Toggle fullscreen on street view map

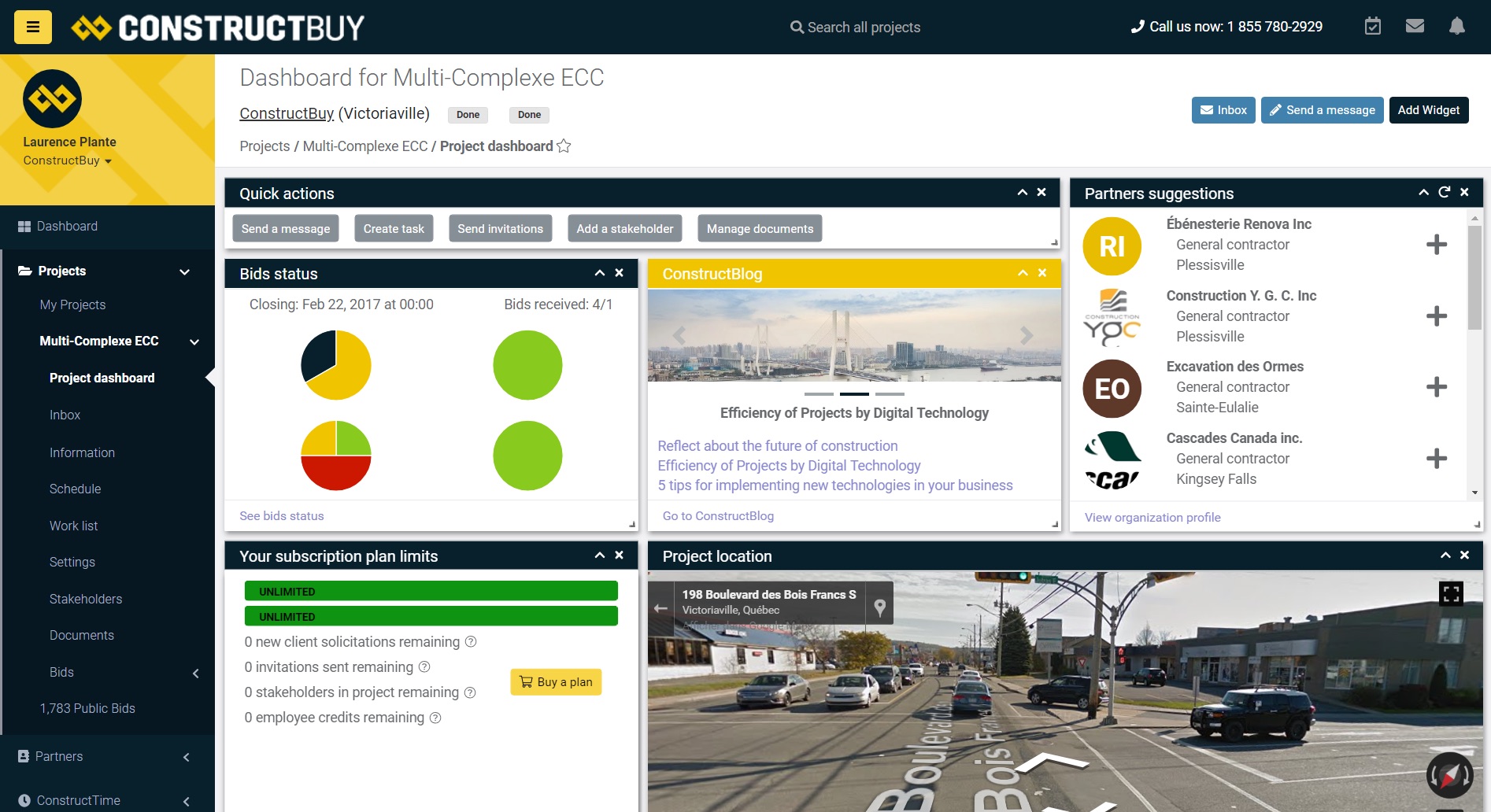coord(1451,593)
